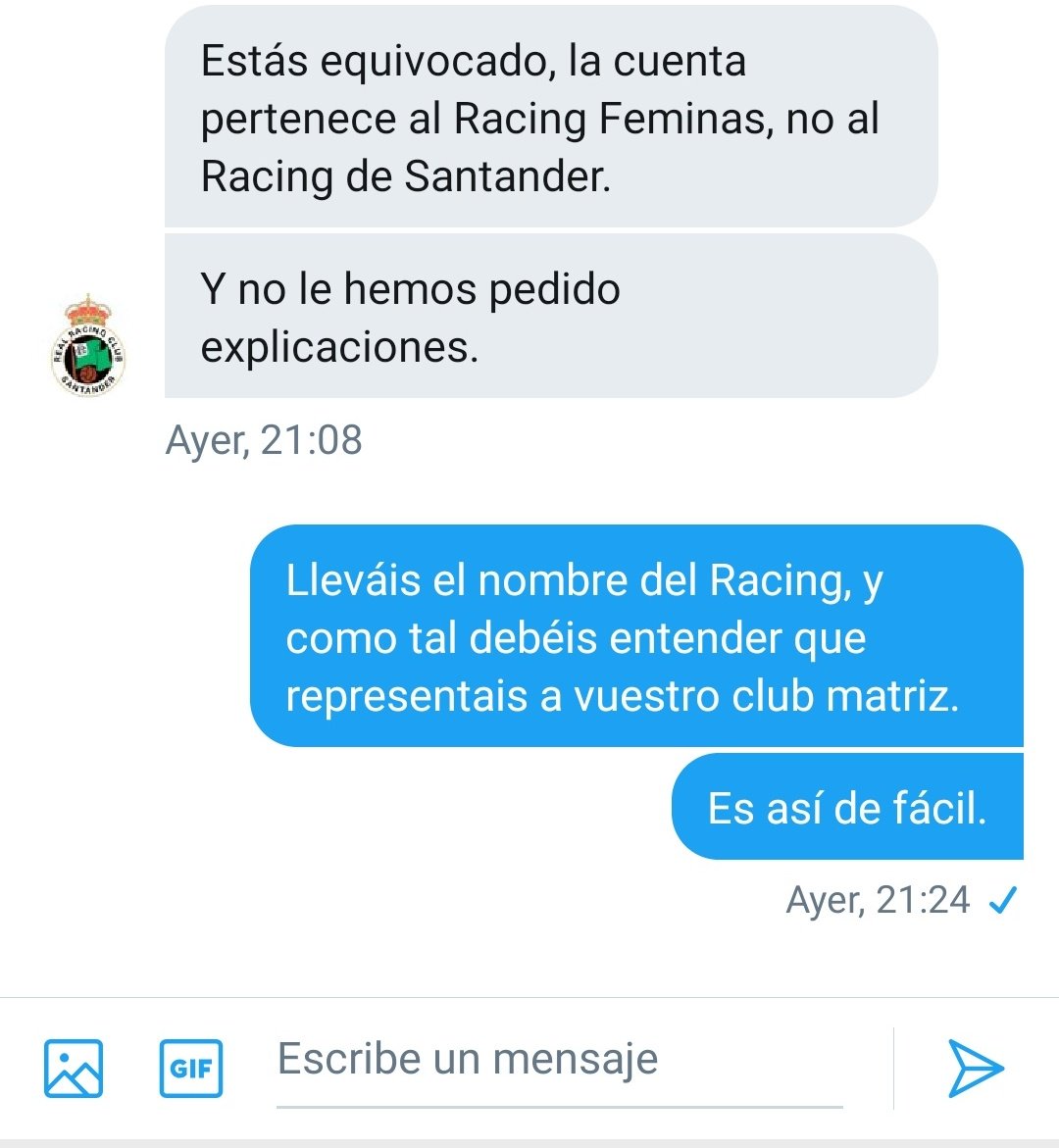Click the crown atop the club crest
The height and width of the screenshot is (1148, 1059).
pyautogui.click(x=87, y=311)
